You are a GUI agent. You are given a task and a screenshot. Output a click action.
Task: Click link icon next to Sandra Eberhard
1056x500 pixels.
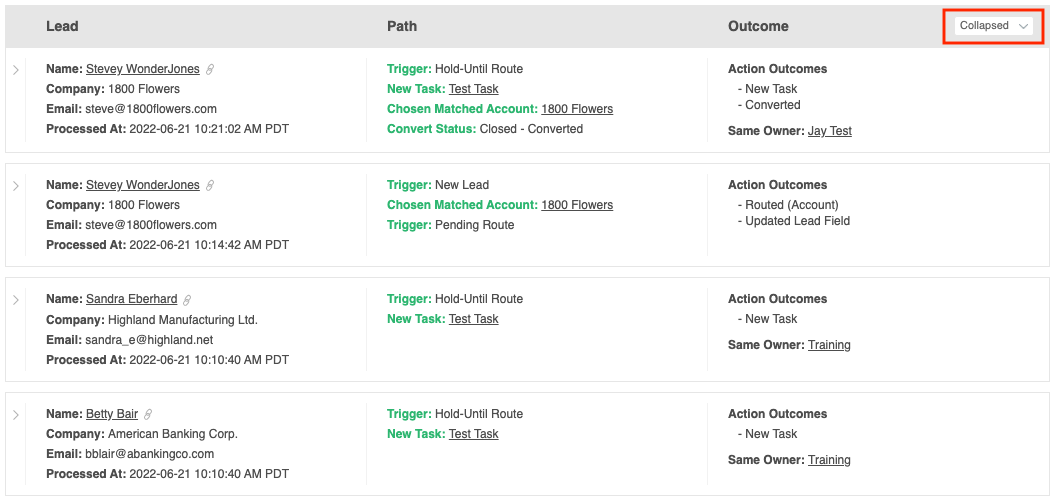click(x=188, y=299)
